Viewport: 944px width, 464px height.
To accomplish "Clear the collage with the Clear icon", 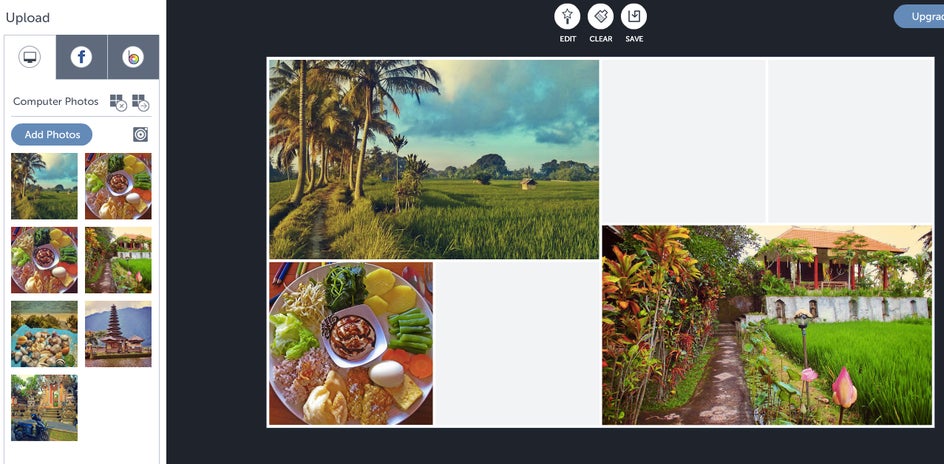I will (600, 17).
